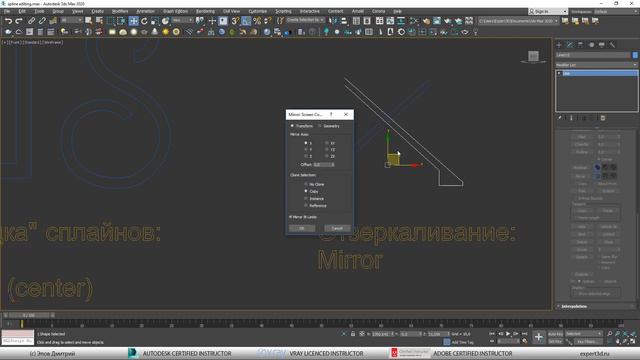
Task: Choose X mirror axis
Action: (x=308, y=143)
